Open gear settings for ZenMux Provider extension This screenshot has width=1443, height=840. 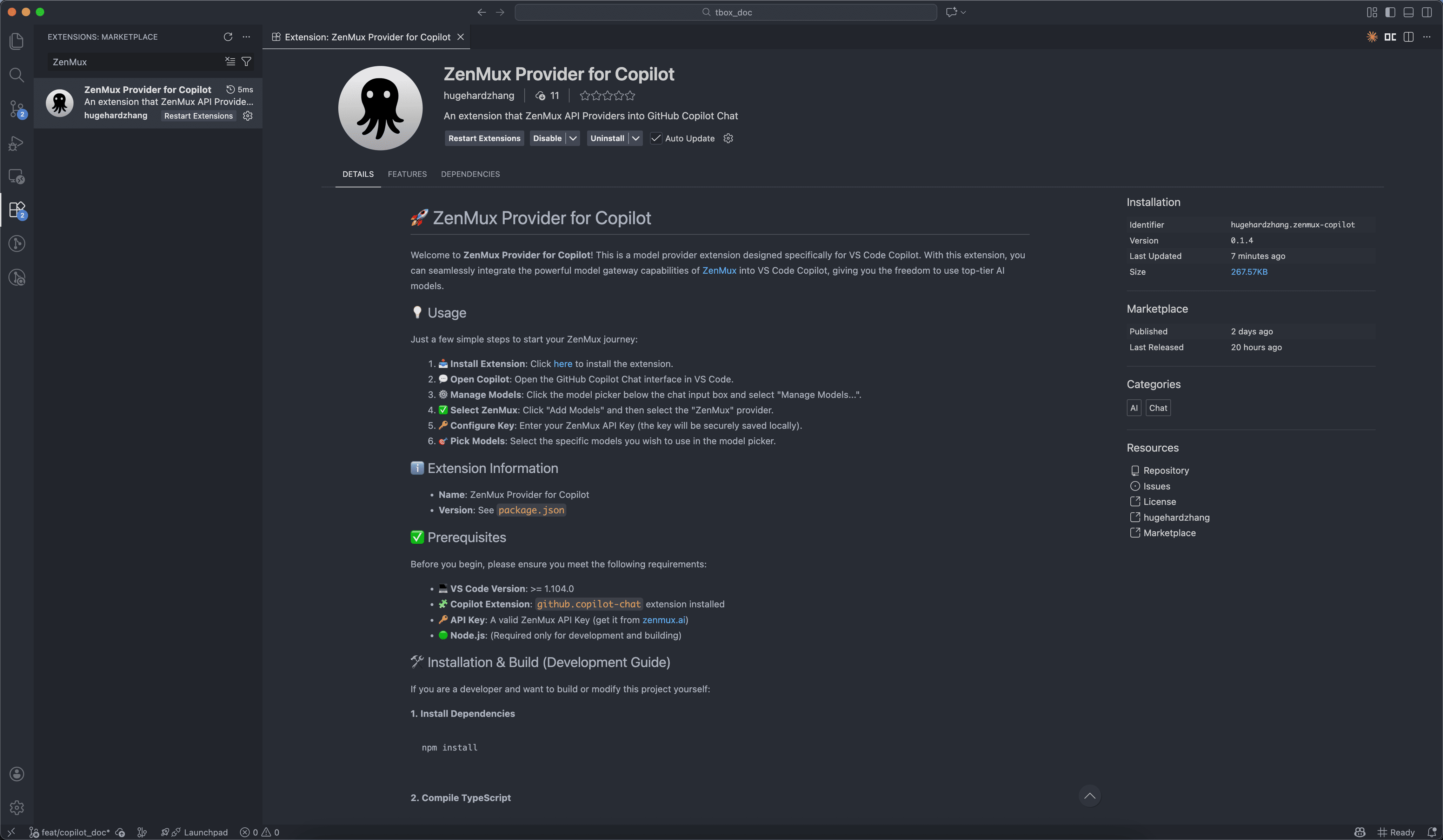click(247, 116)
